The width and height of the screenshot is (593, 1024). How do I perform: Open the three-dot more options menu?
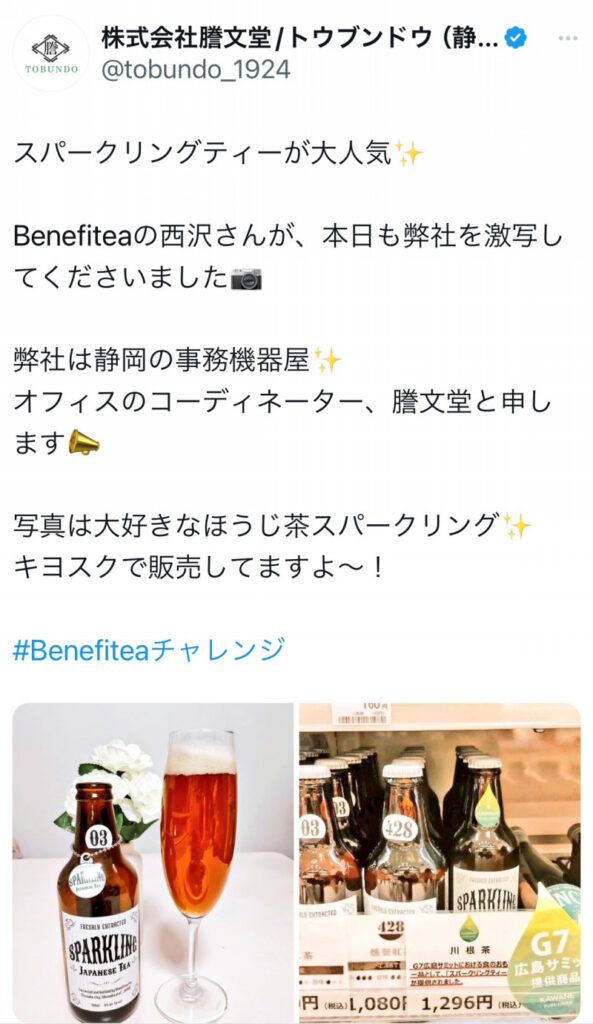click(x=568, y=39)
